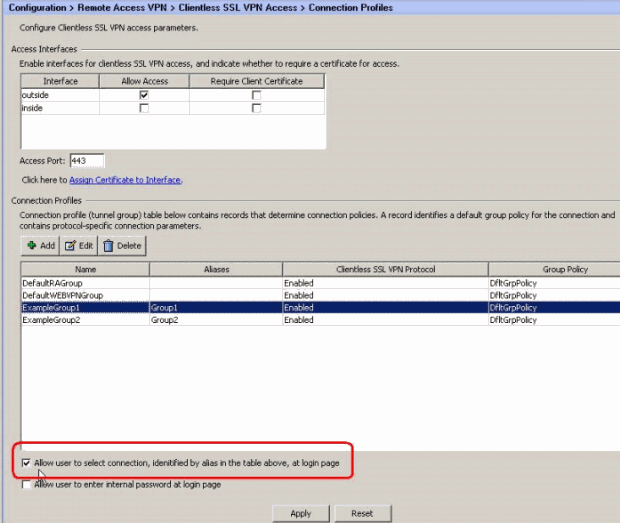Click the Edit connection profile button

click(79, 246)
